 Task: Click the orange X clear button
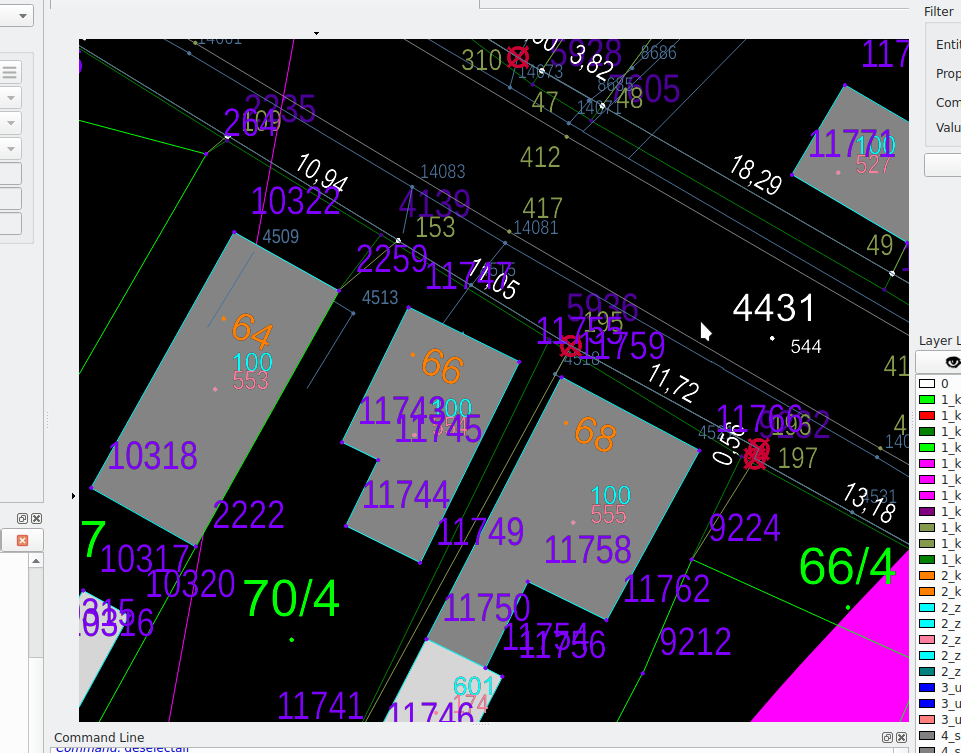click(22, 540)
